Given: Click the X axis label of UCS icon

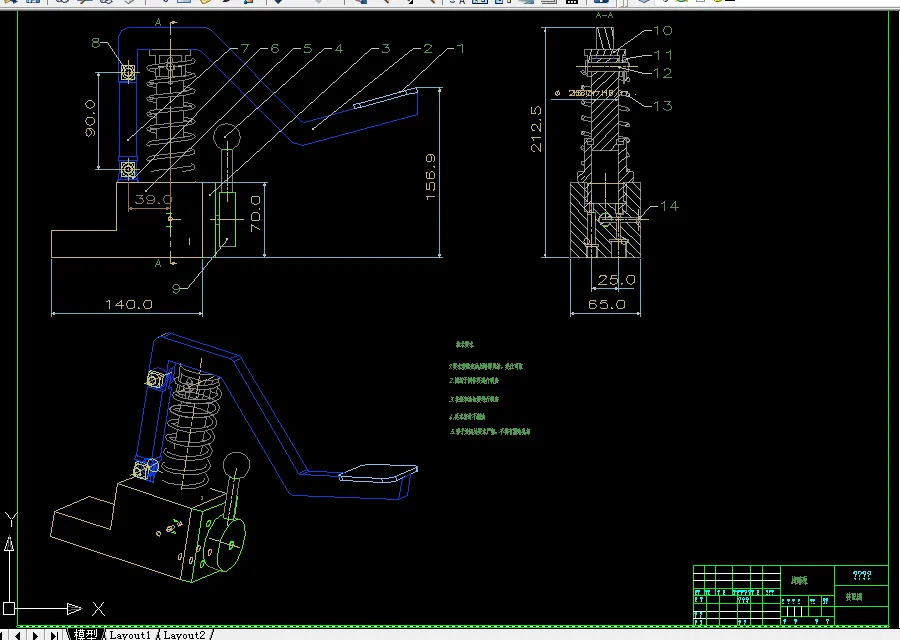Looking at the screenshot, I should (x=99, y=608).
